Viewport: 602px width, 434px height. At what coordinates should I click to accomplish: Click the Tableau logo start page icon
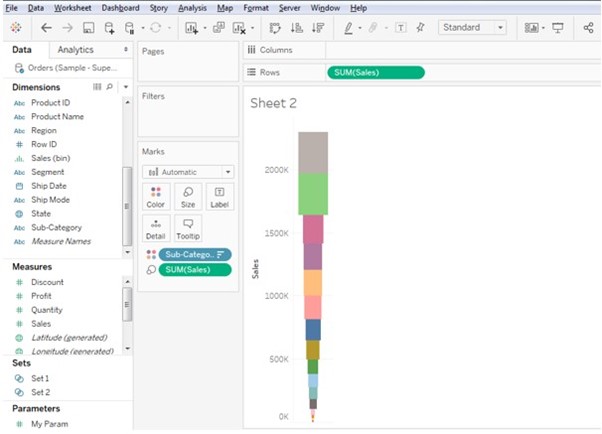pyautogui.click(x=16, y=28)
